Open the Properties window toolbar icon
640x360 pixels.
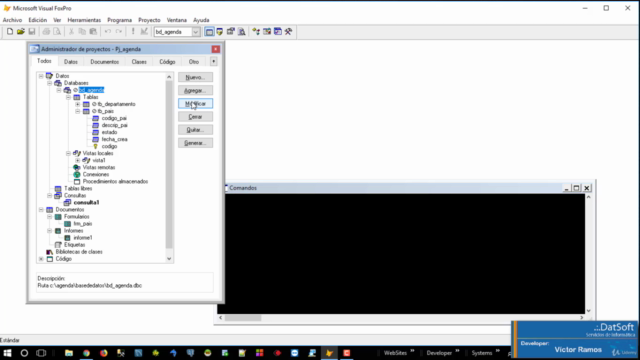pyautogui.click(x=231, y=31)
